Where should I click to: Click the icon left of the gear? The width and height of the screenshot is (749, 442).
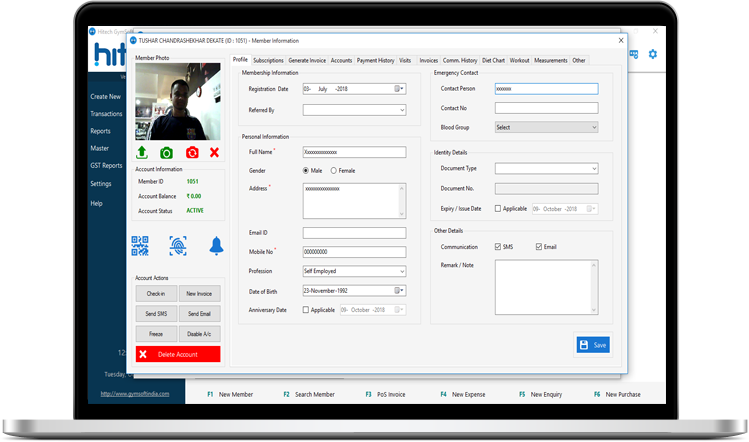click(634, 54)
